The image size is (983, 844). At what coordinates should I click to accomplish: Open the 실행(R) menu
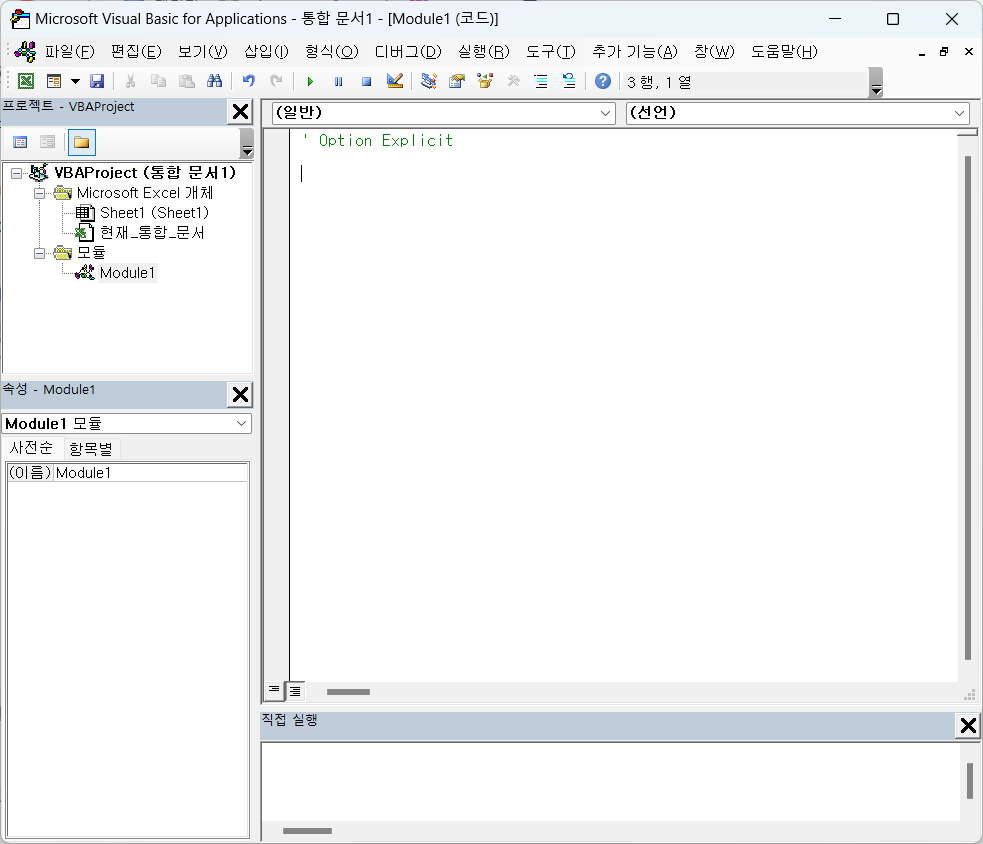484,51
